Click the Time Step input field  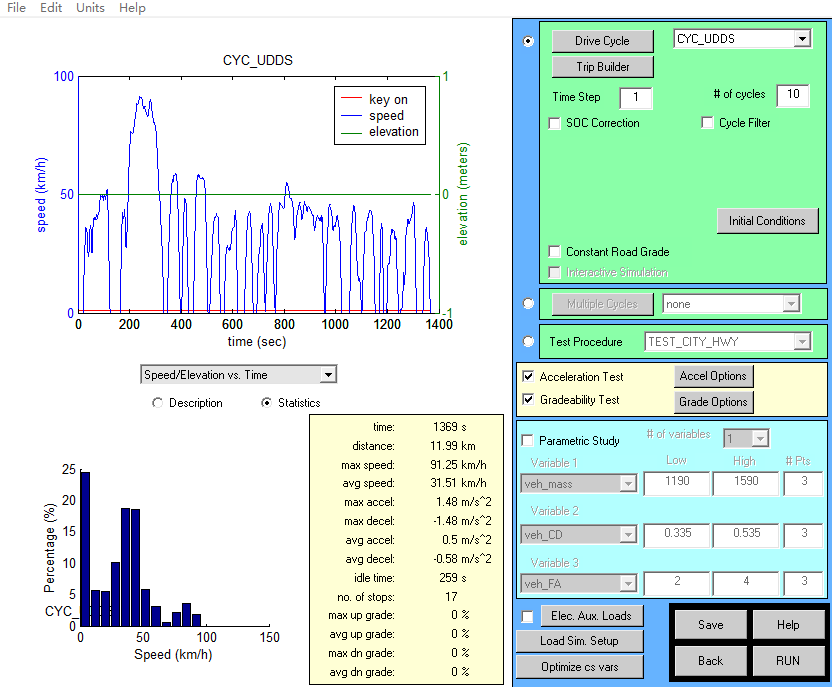(636, 98)
